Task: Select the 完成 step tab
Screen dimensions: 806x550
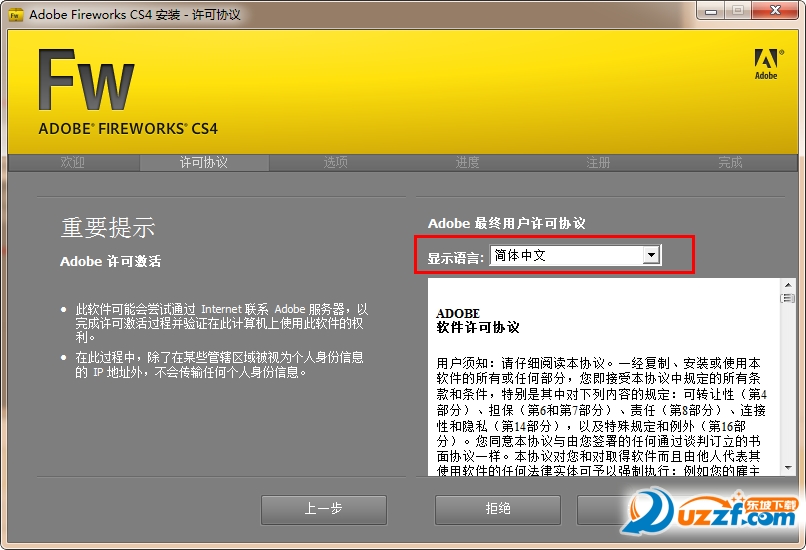Action: (730, 162)
